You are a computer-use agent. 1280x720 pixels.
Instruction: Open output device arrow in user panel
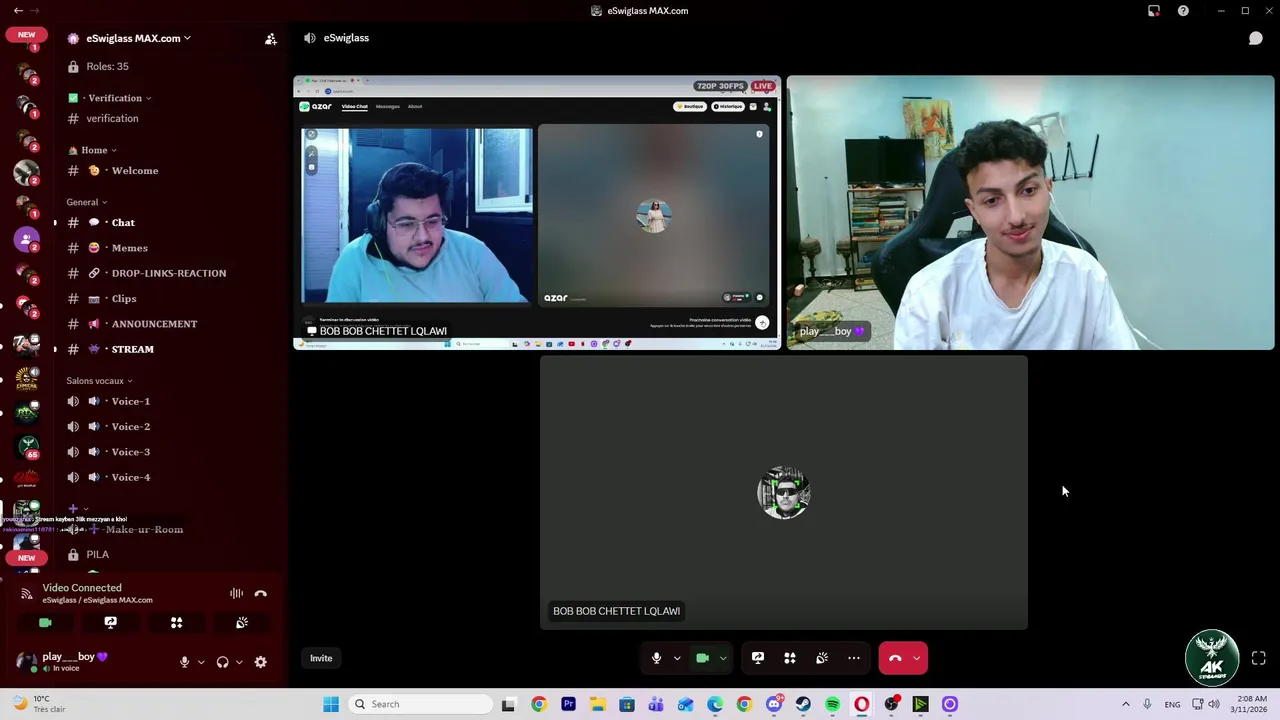239,662
